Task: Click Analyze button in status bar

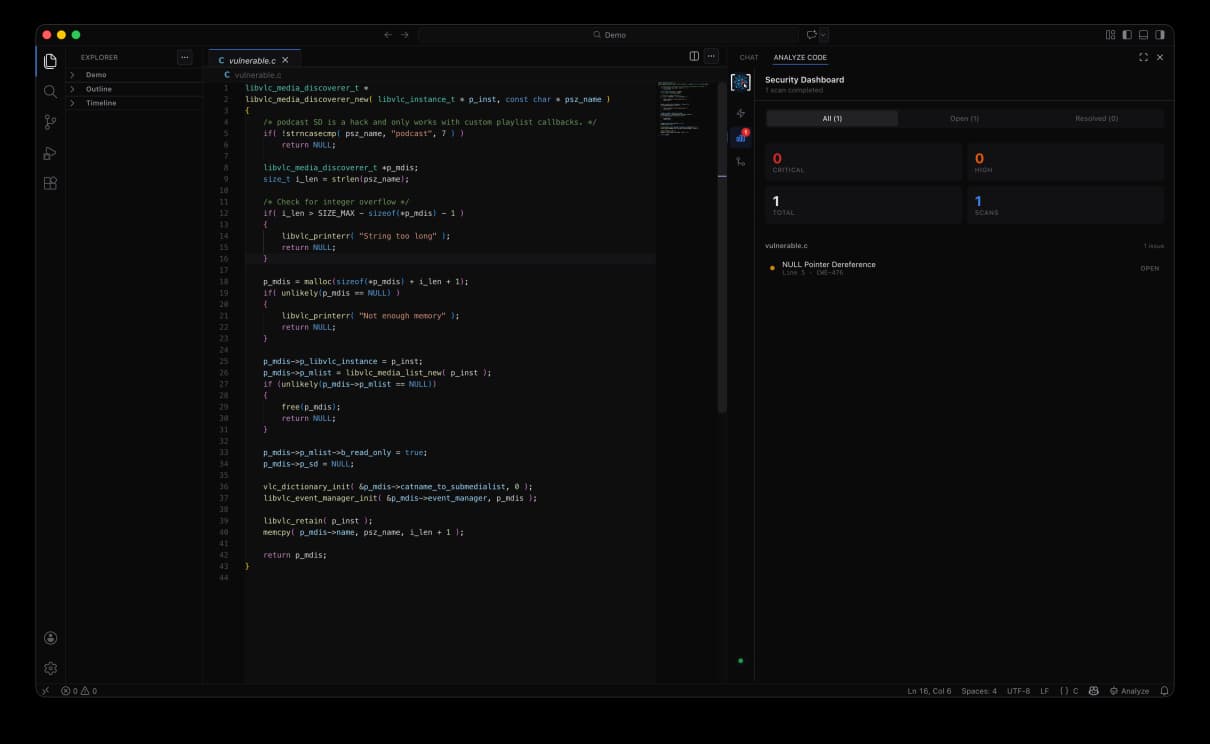Action: click(1129, 691)
